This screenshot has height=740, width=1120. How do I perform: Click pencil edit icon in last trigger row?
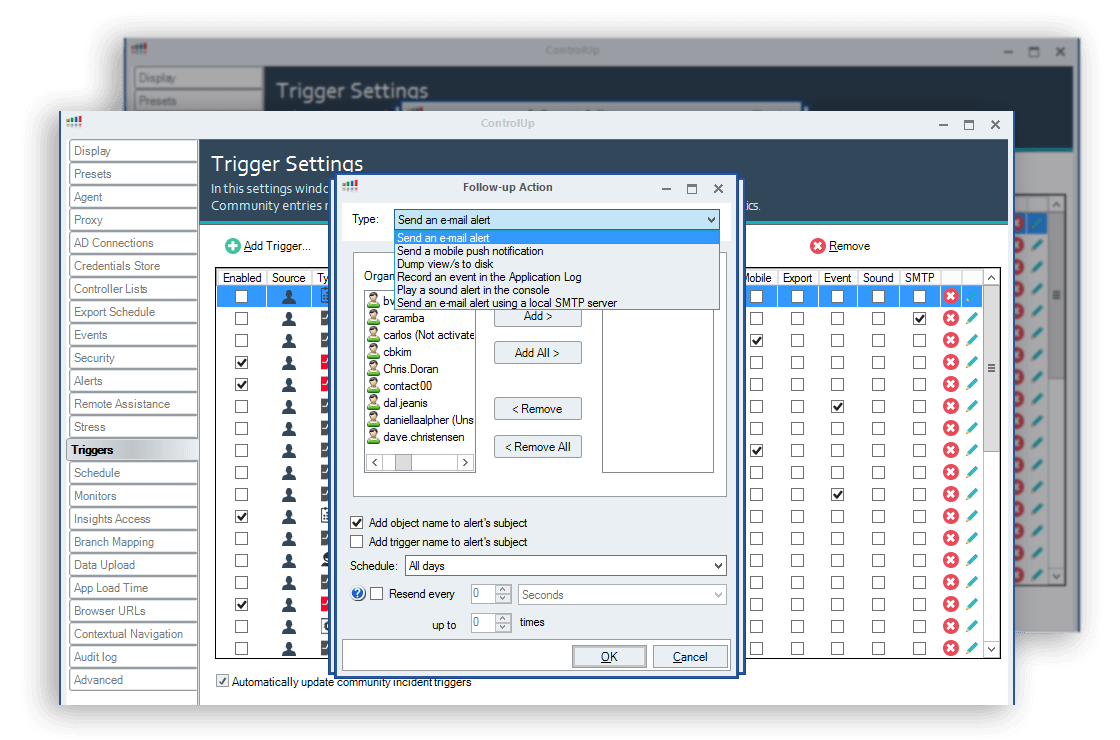pyautogui.click(x=971, y=648)
